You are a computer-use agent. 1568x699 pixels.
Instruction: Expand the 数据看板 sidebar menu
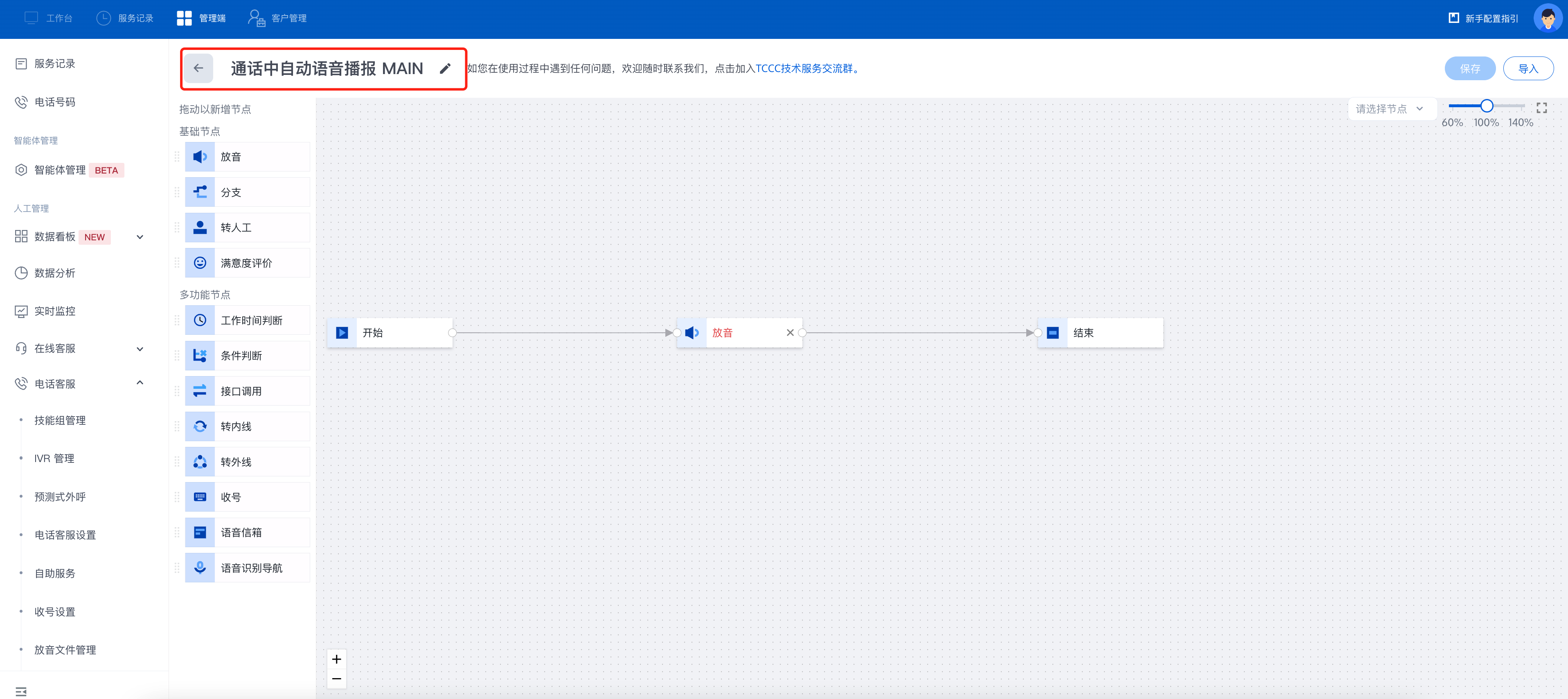point(140,237)
